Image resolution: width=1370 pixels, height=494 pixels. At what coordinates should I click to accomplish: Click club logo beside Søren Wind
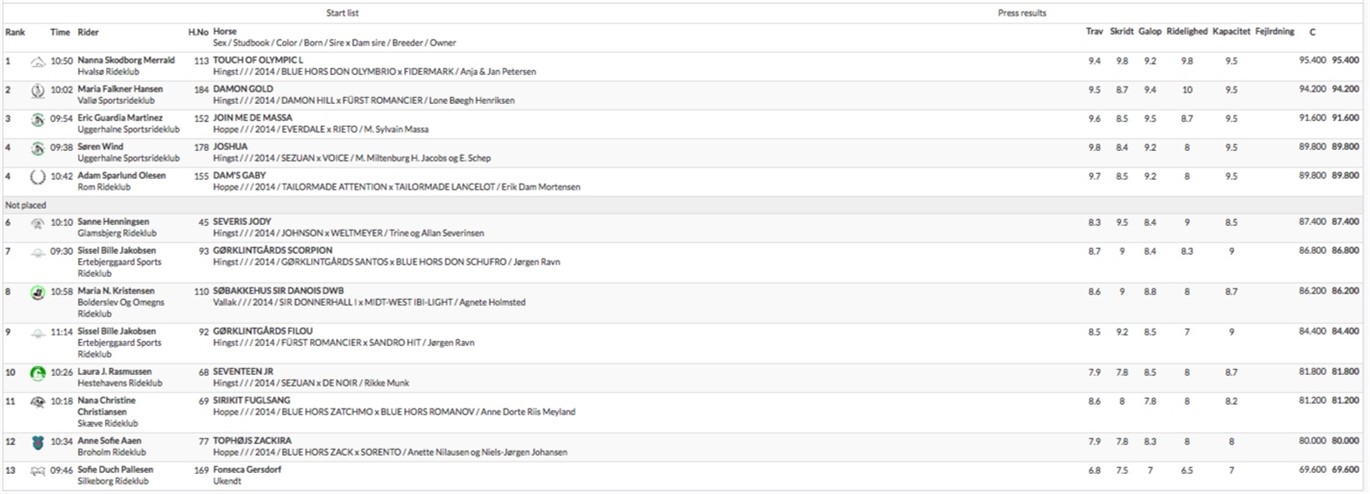[x=38, y=149]
